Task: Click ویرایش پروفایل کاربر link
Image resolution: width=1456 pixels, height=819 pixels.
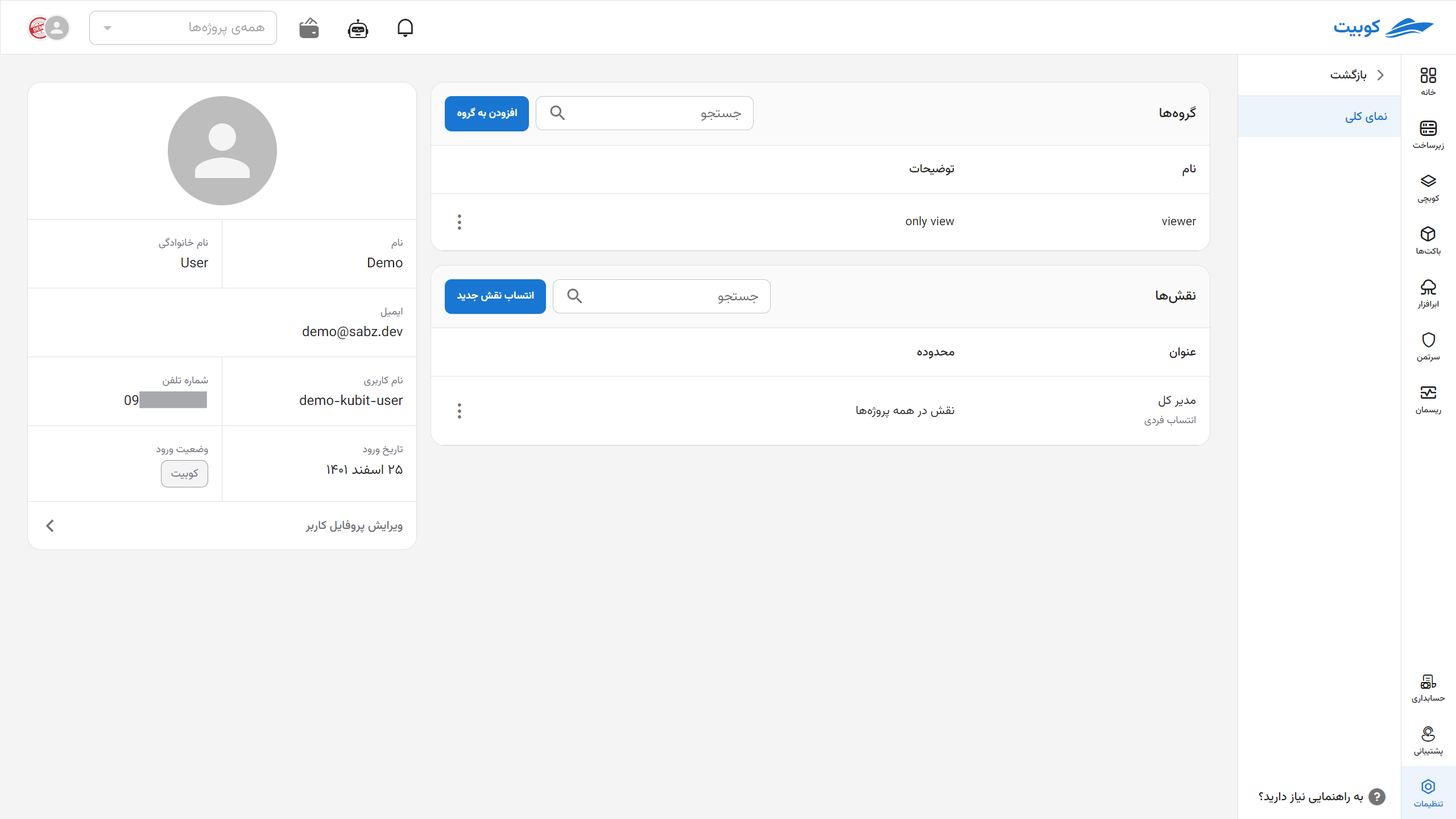Action: click(x=354, y=526)
